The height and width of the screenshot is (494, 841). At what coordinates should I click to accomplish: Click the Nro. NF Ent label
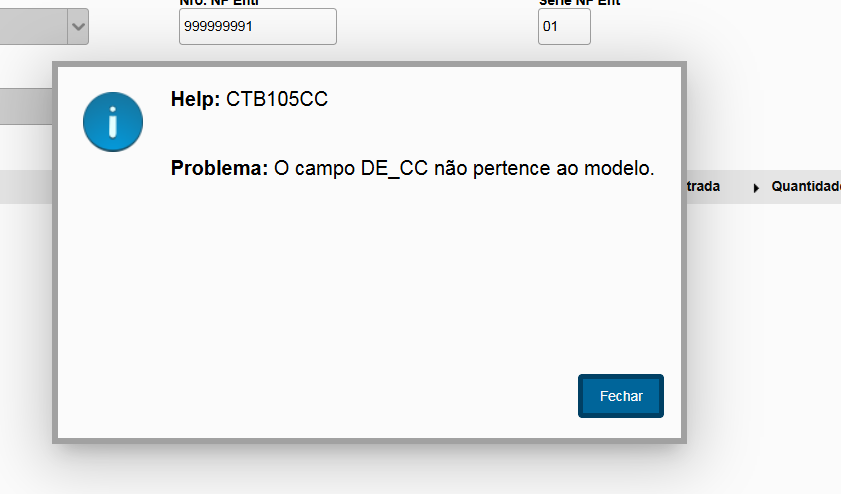click(219, 3)
